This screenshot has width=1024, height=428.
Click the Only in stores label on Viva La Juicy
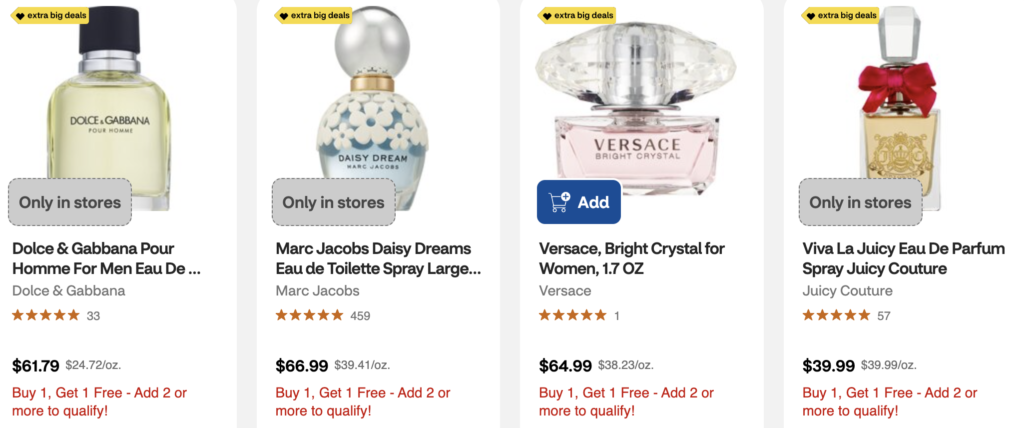click(x=860, y=202)
